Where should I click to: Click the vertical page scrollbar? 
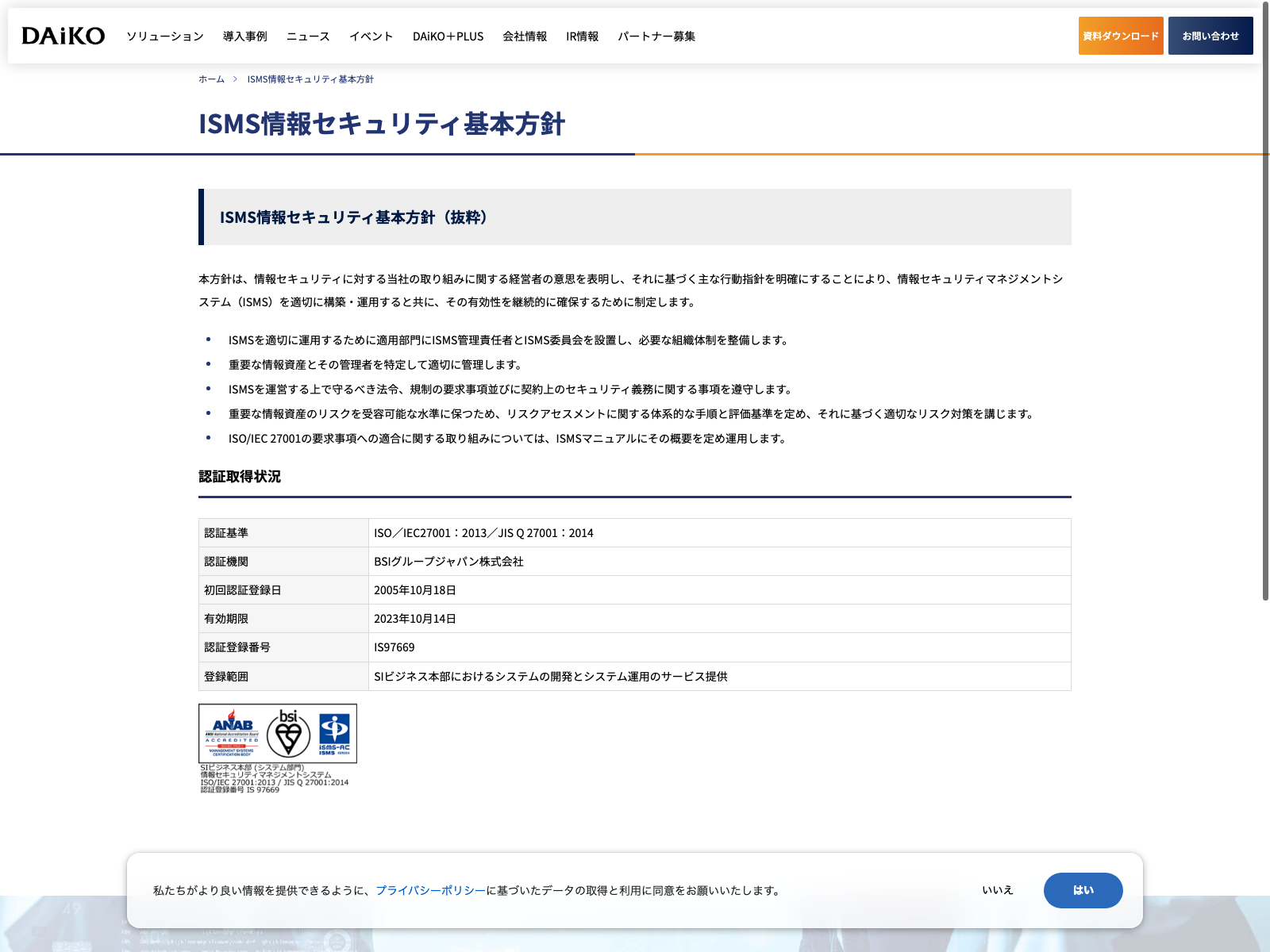tap(1265, 317)
